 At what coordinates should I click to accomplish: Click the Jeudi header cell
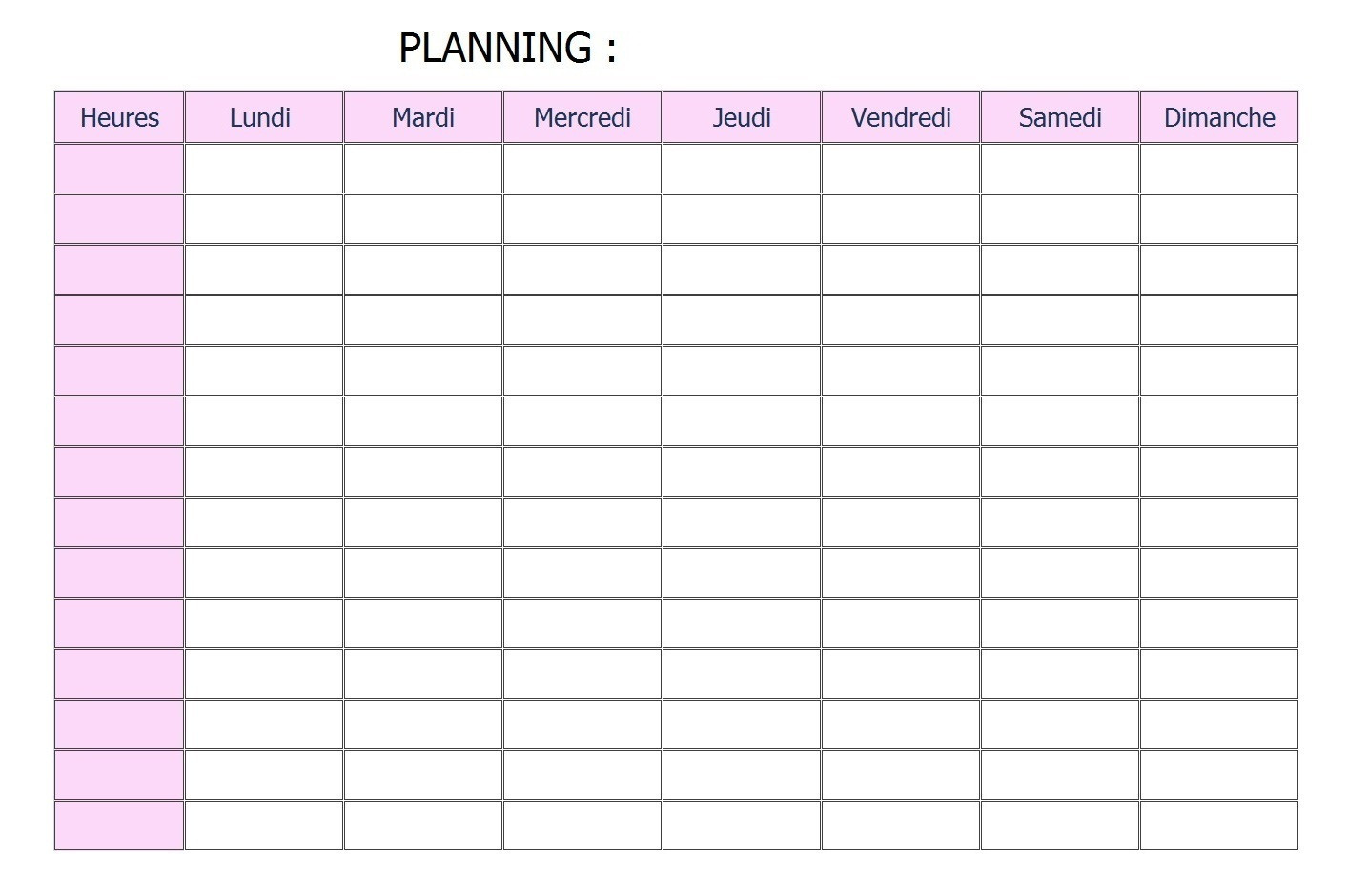(x=741, y=117)
